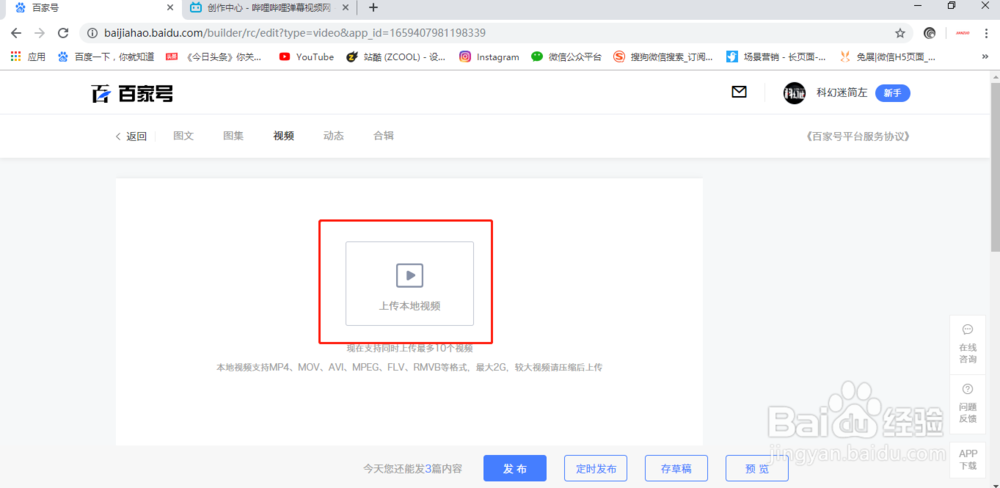1000x488 pixels.
Task: Click the 定时发布 button
Action: tap(596, 468)
